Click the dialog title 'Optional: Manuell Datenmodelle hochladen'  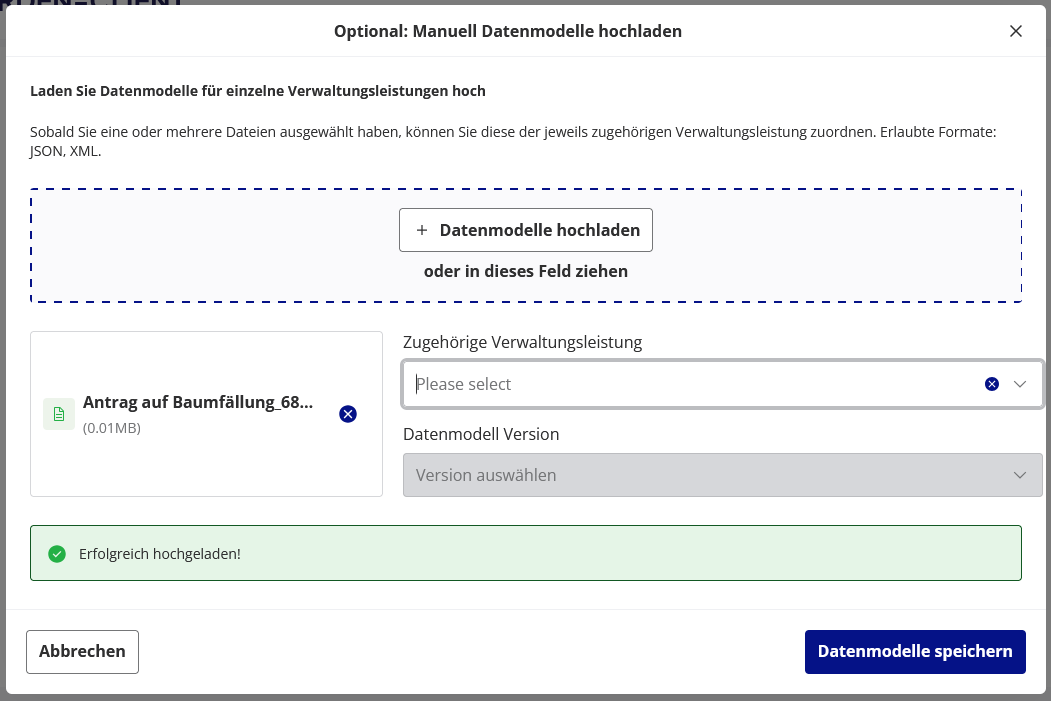click(508, 31)
